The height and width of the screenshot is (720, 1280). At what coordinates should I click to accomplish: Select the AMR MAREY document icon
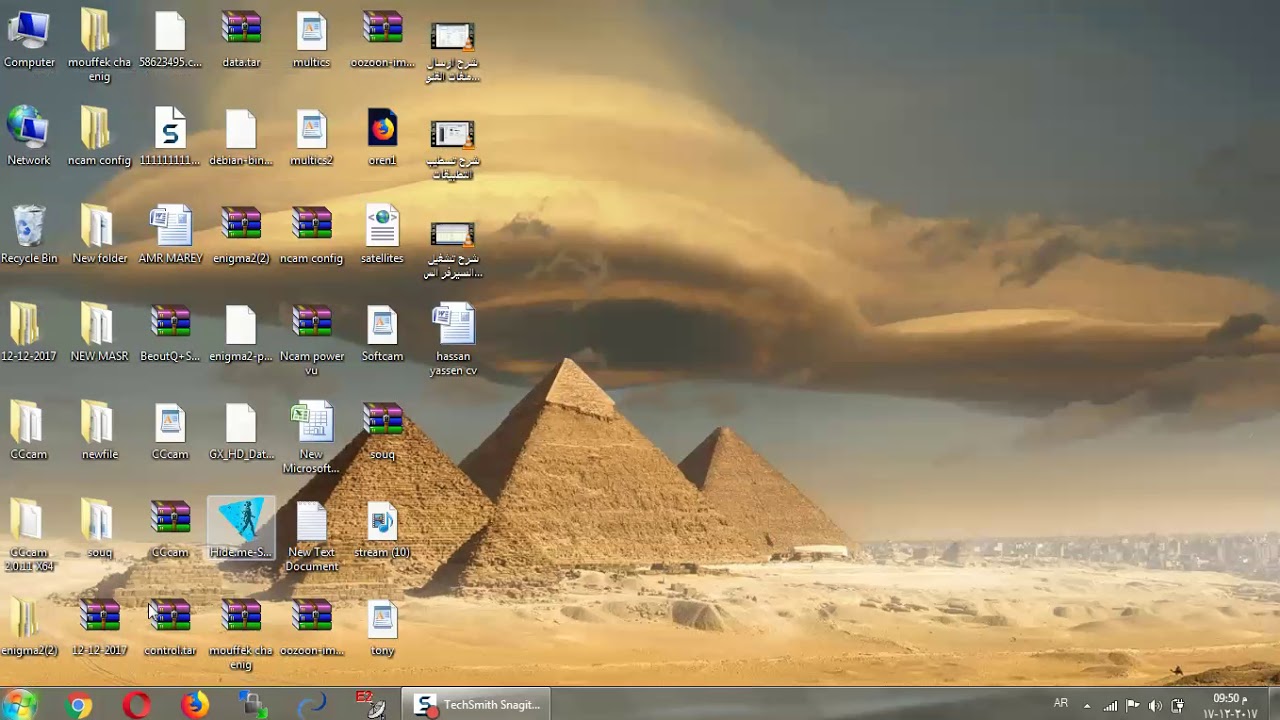click(170, 236)
